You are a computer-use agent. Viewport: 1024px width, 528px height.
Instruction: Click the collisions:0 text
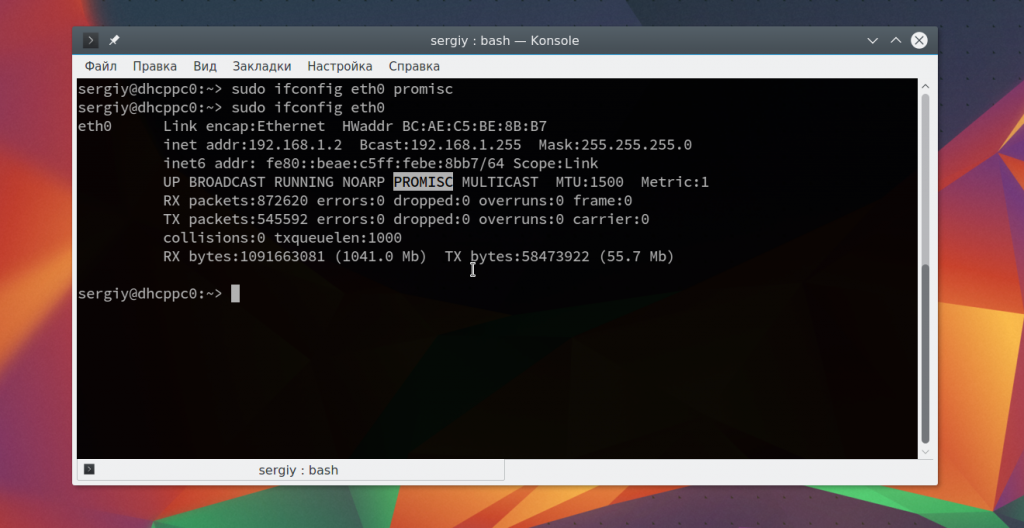click(214, 238)
